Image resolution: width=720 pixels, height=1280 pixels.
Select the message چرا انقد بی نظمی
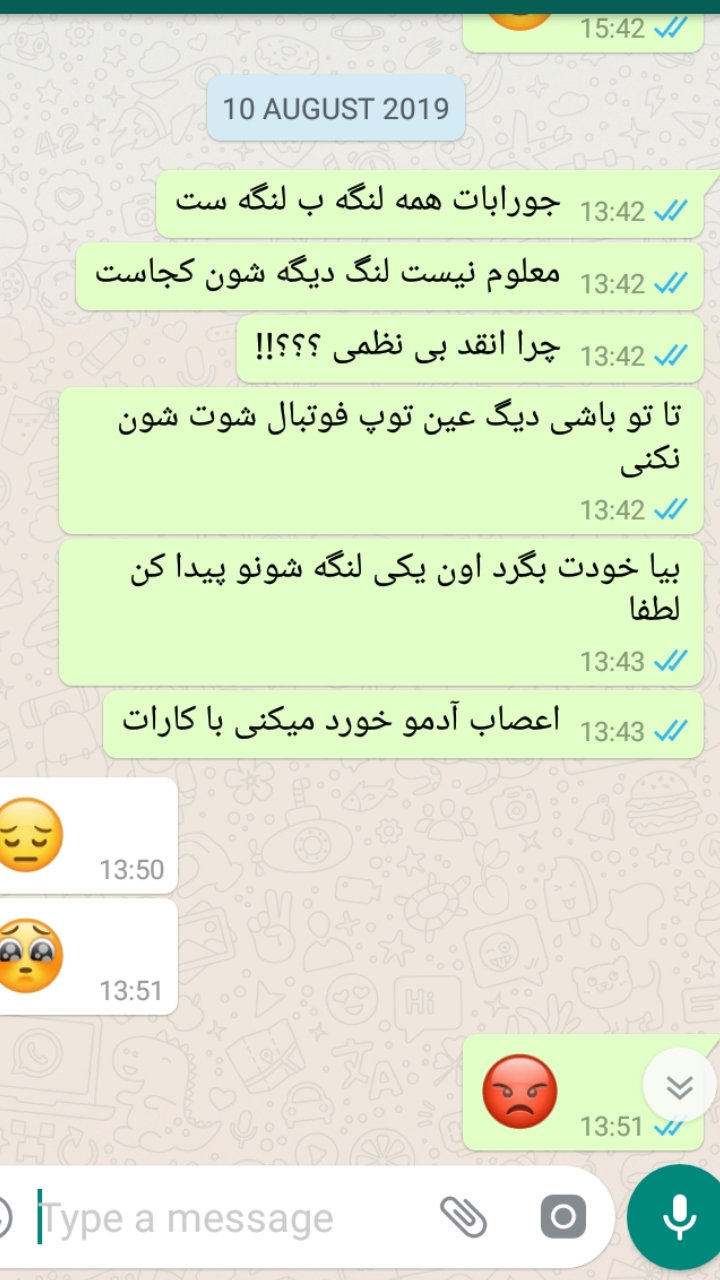[470, 348]
